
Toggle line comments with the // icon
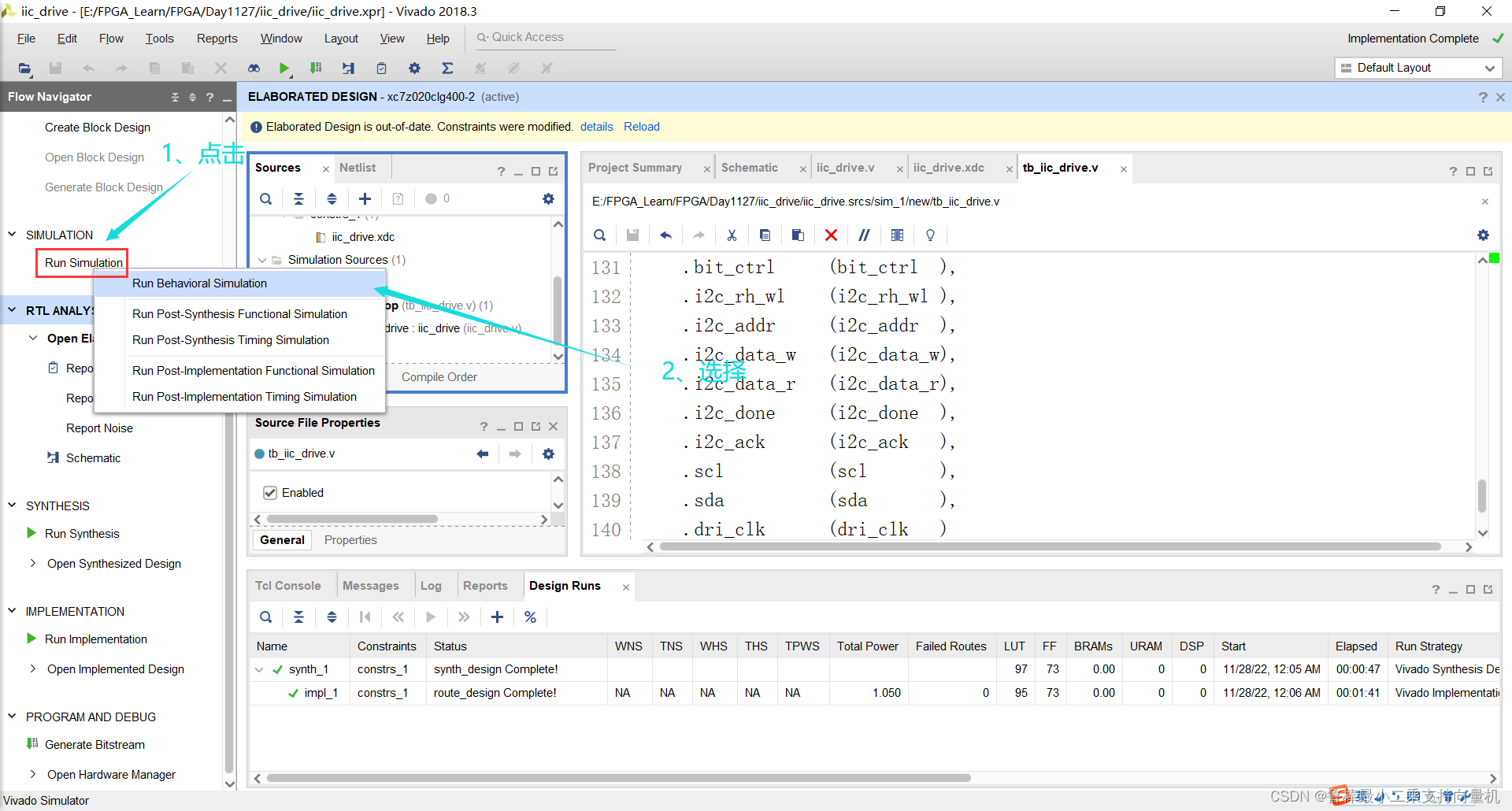(864, 235)
